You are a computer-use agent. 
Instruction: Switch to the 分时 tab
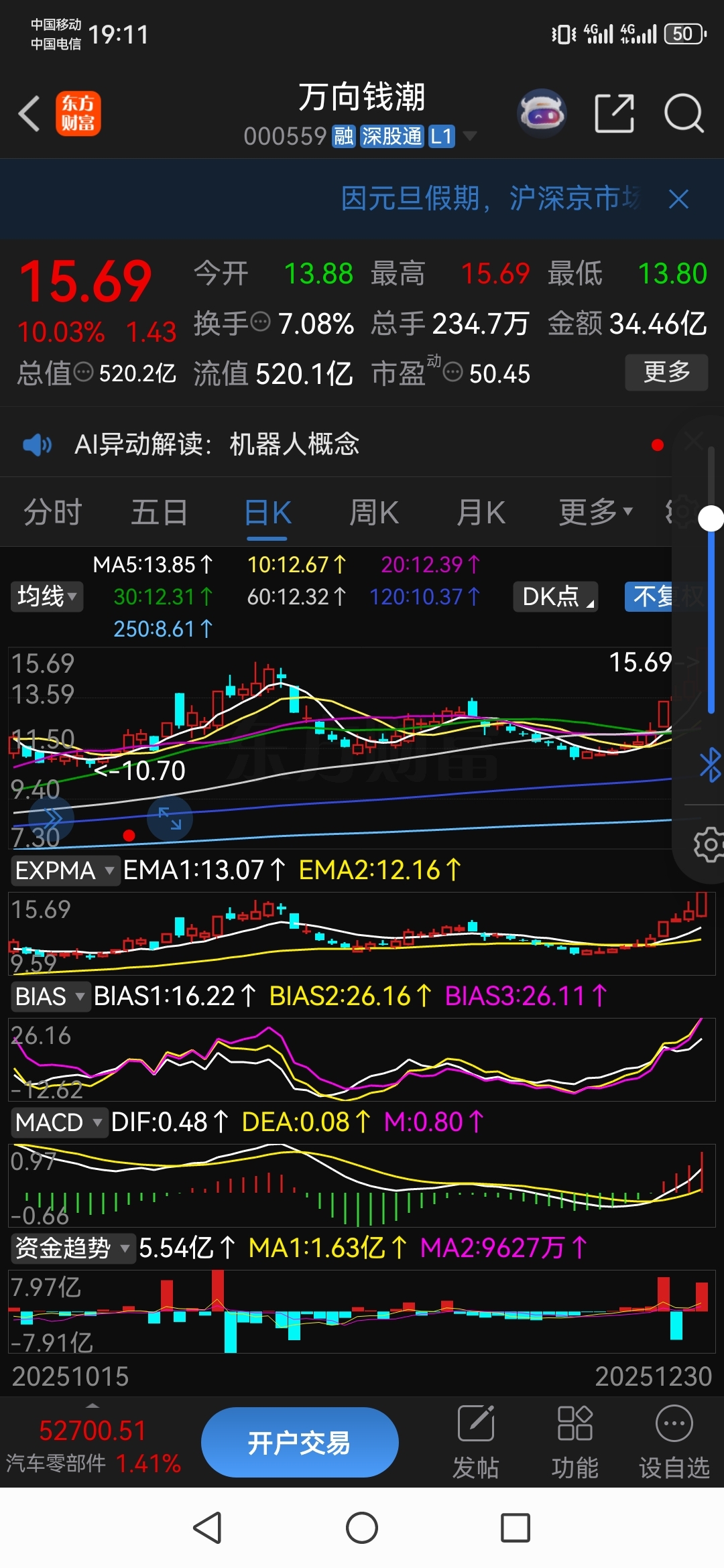tap(53, 513)
